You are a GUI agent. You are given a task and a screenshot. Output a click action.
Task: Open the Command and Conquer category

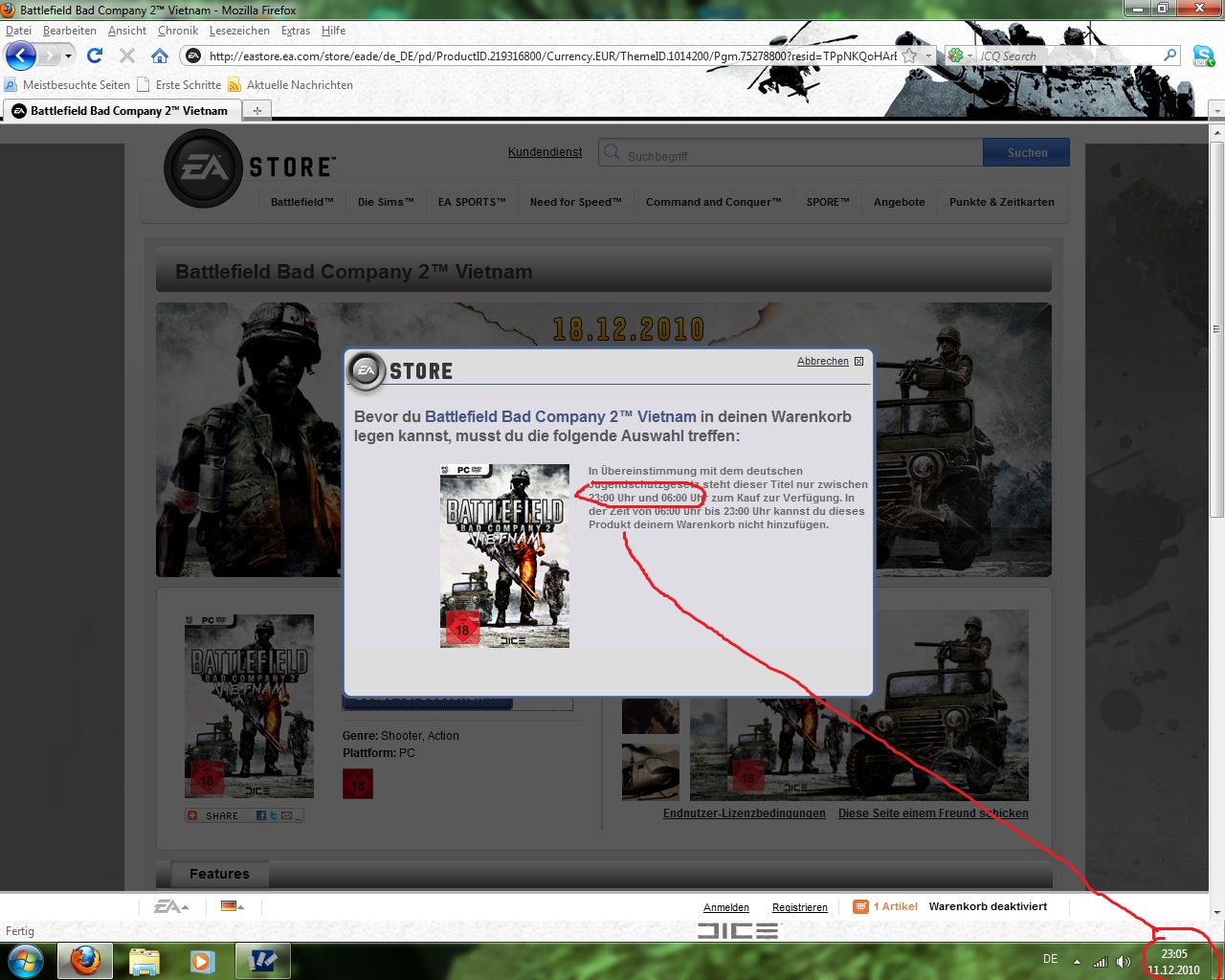coord(713,202)
